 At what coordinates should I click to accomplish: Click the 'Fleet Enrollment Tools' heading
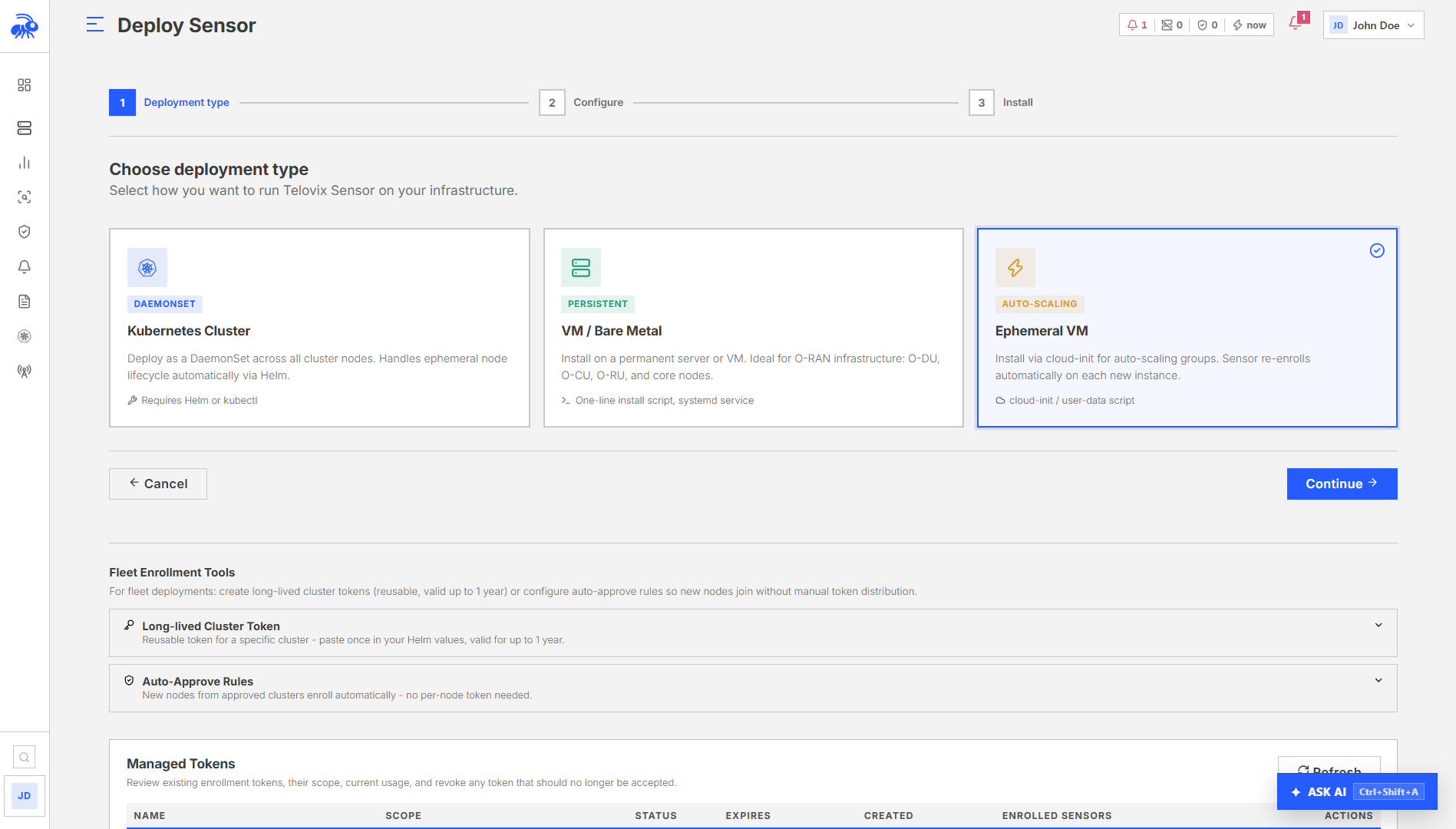tap(172, 573)
